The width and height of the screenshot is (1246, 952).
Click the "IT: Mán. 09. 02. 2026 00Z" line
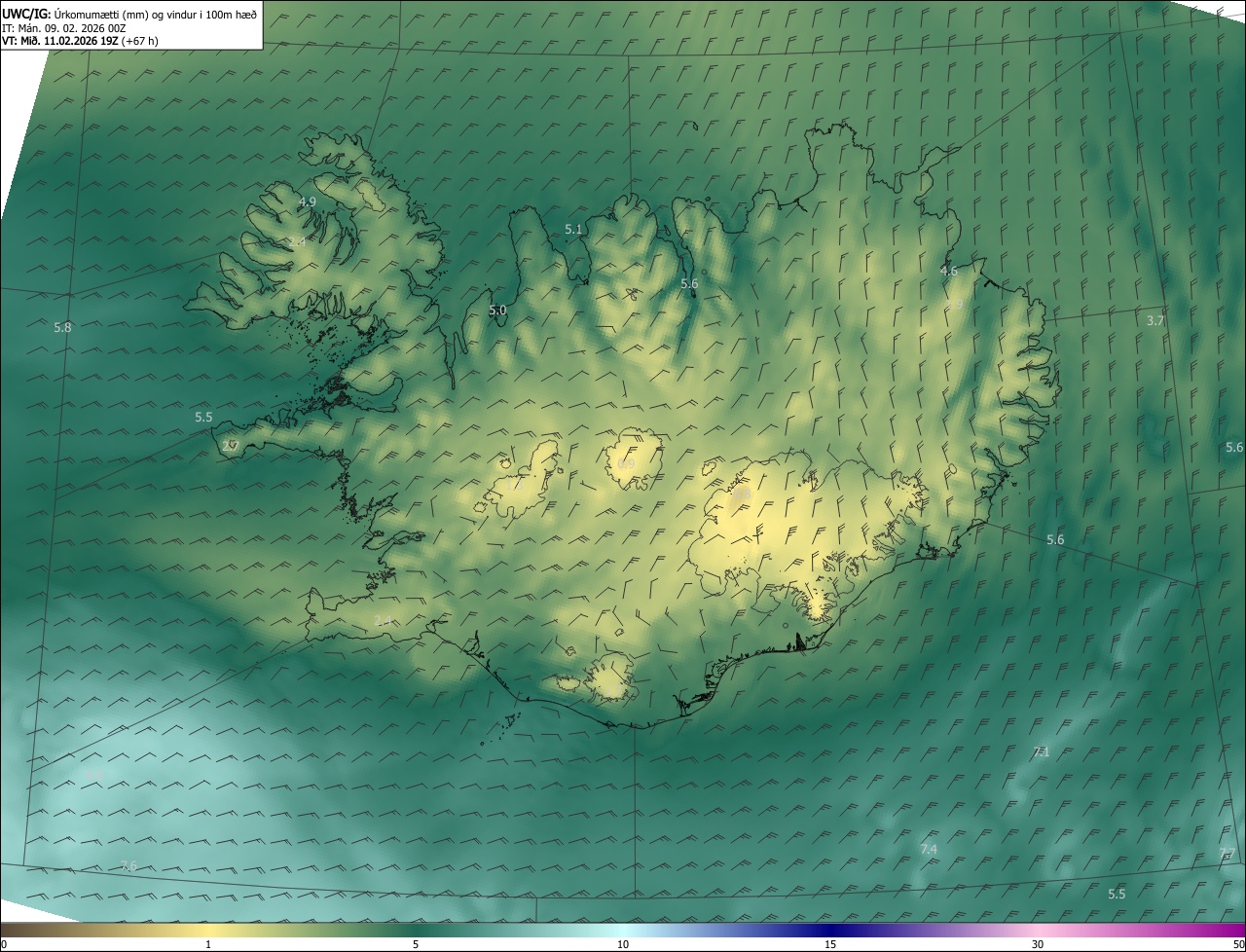click(64, 28)
